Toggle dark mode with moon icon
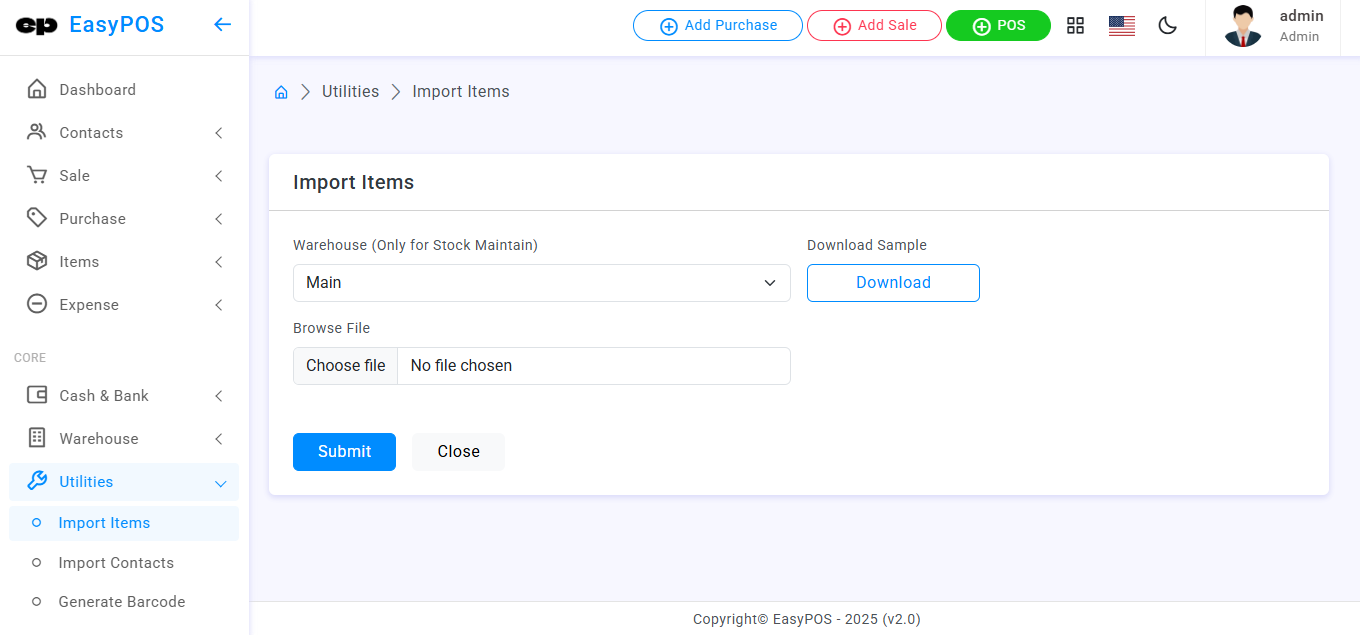The height and width of the screenshot is (635, 1360). pos(1167,26)
